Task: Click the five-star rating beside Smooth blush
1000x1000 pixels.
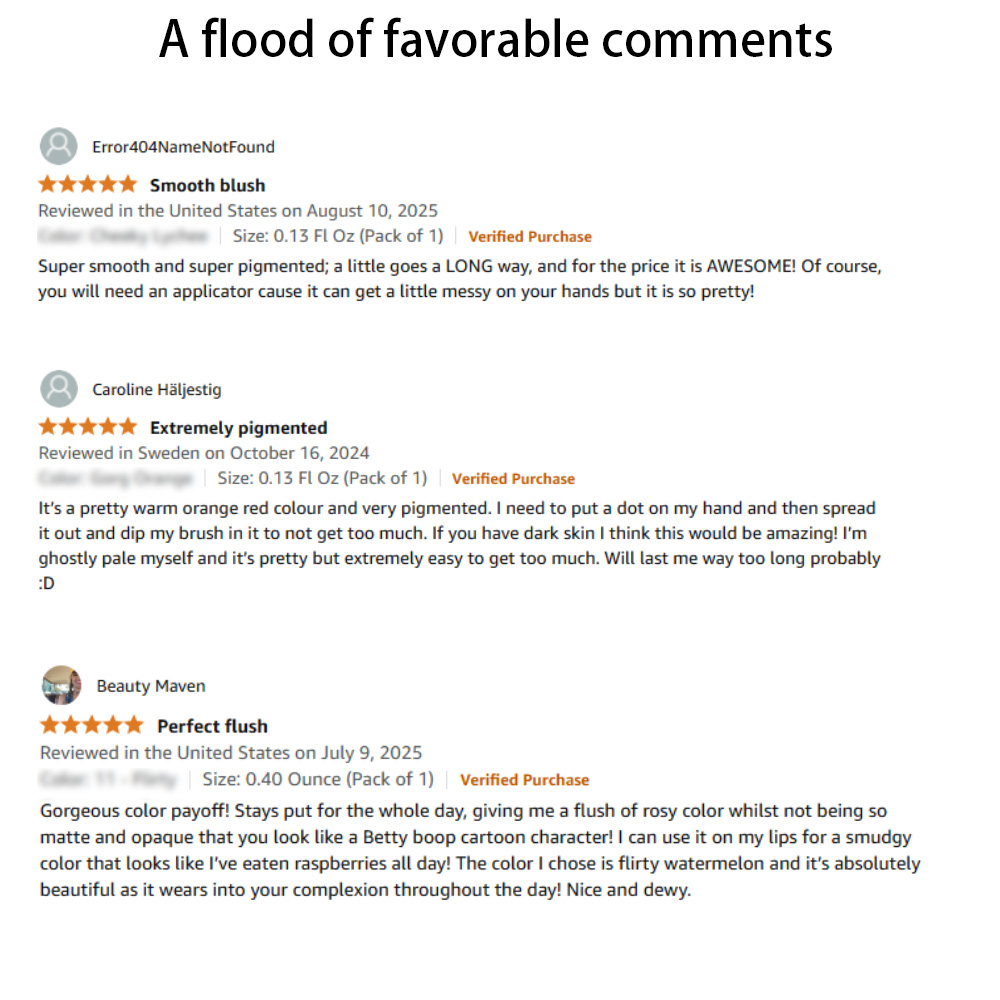Action: tap(88, 185)
